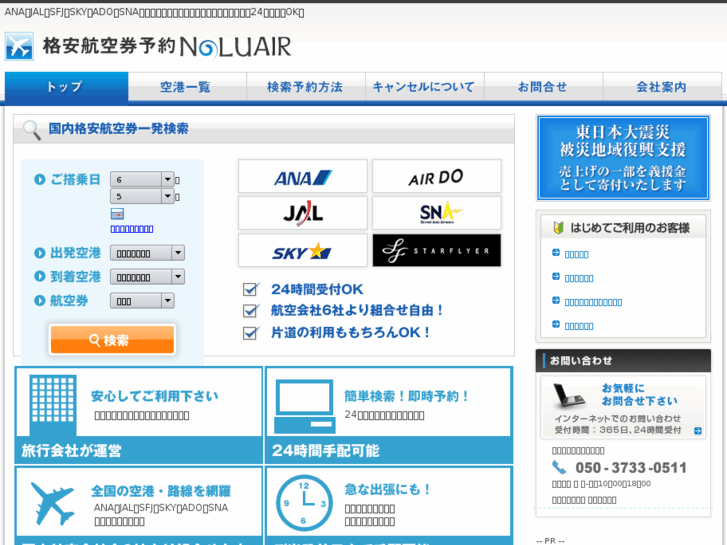Click the computer icon in 24時間手配可能 card
727x545 pixels.
click(304, 406)
